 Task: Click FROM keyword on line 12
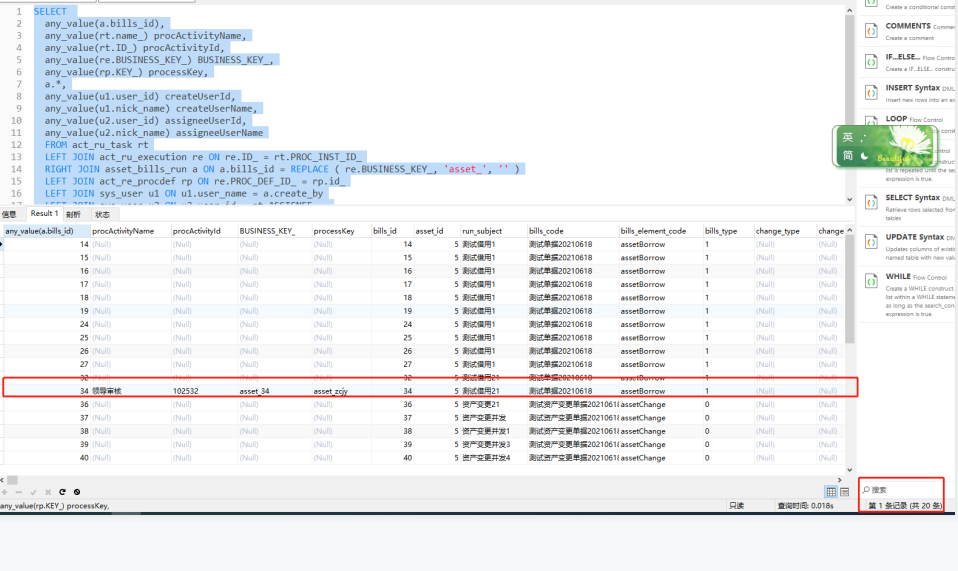56,145
